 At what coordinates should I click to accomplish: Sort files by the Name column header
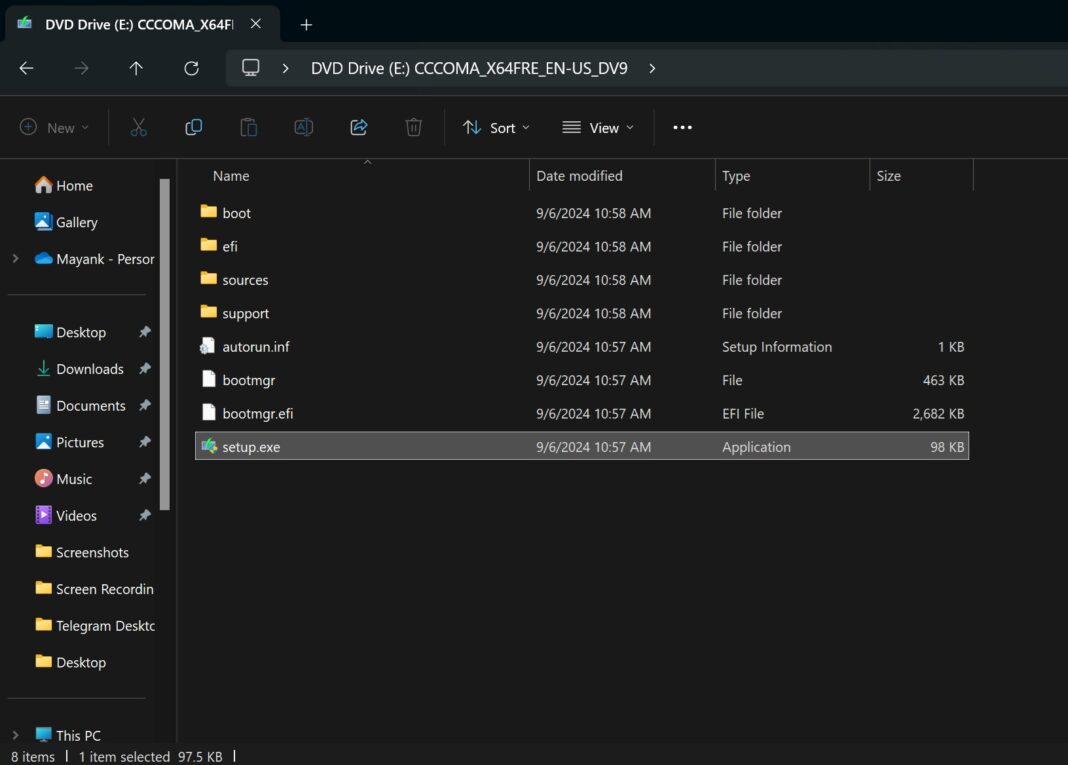click(x=231, y=175)
